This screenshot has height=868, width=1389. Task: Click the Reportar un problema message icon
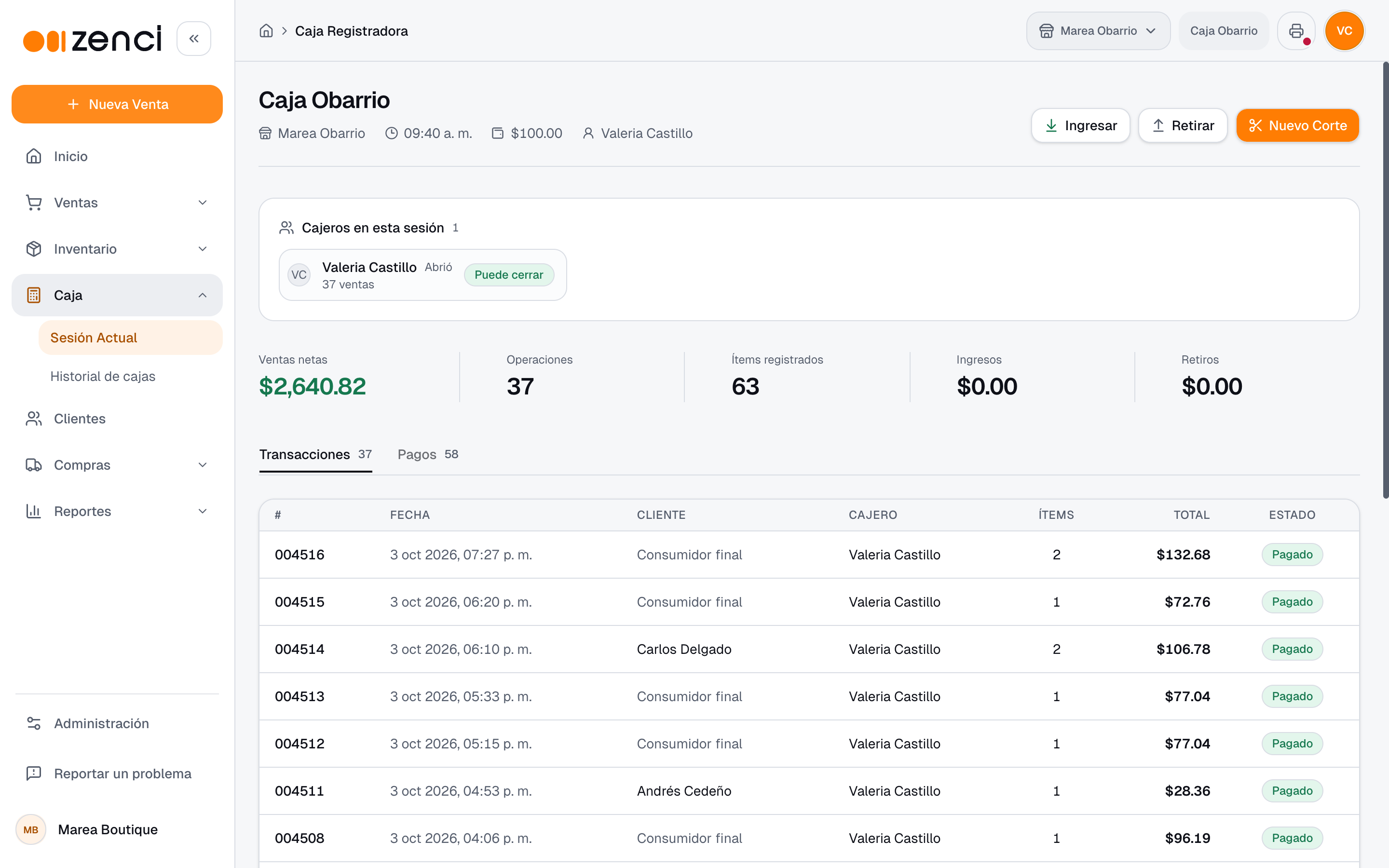pos(34,773)
